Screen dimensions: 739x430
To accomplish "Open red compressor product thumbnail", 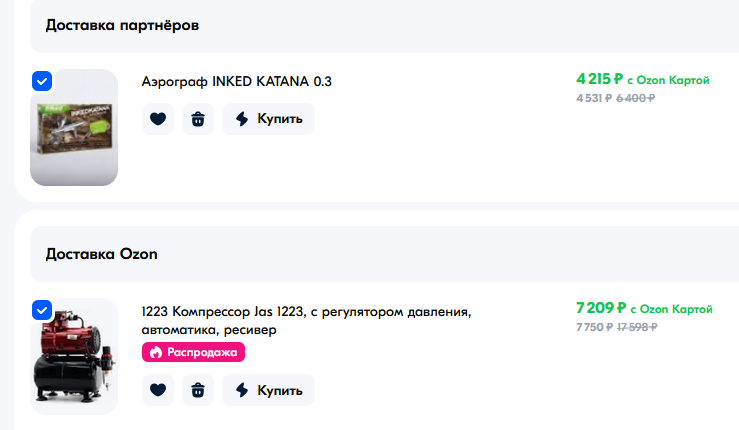I will click(74, 356).
